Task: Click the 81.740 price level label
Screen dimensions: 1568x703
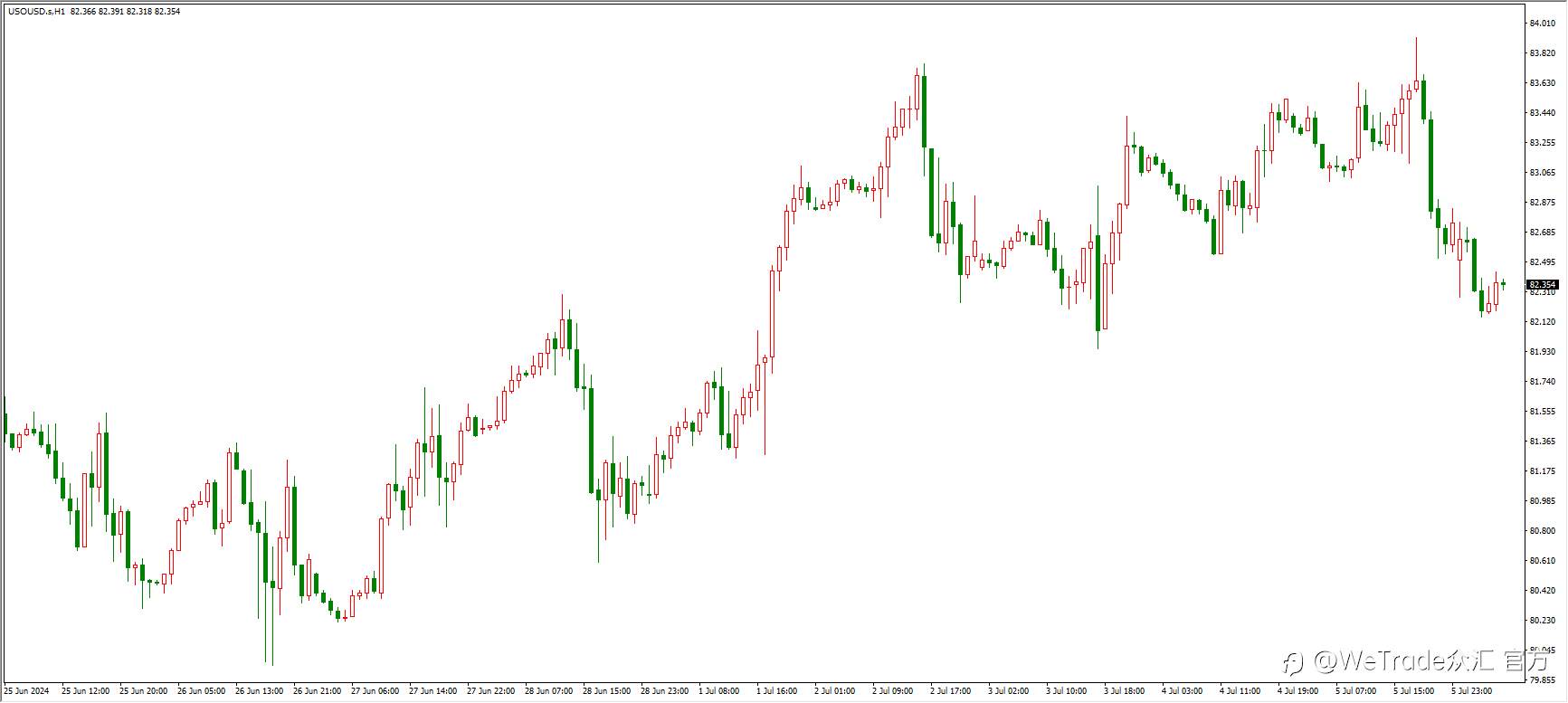Action: [1543, 382]
